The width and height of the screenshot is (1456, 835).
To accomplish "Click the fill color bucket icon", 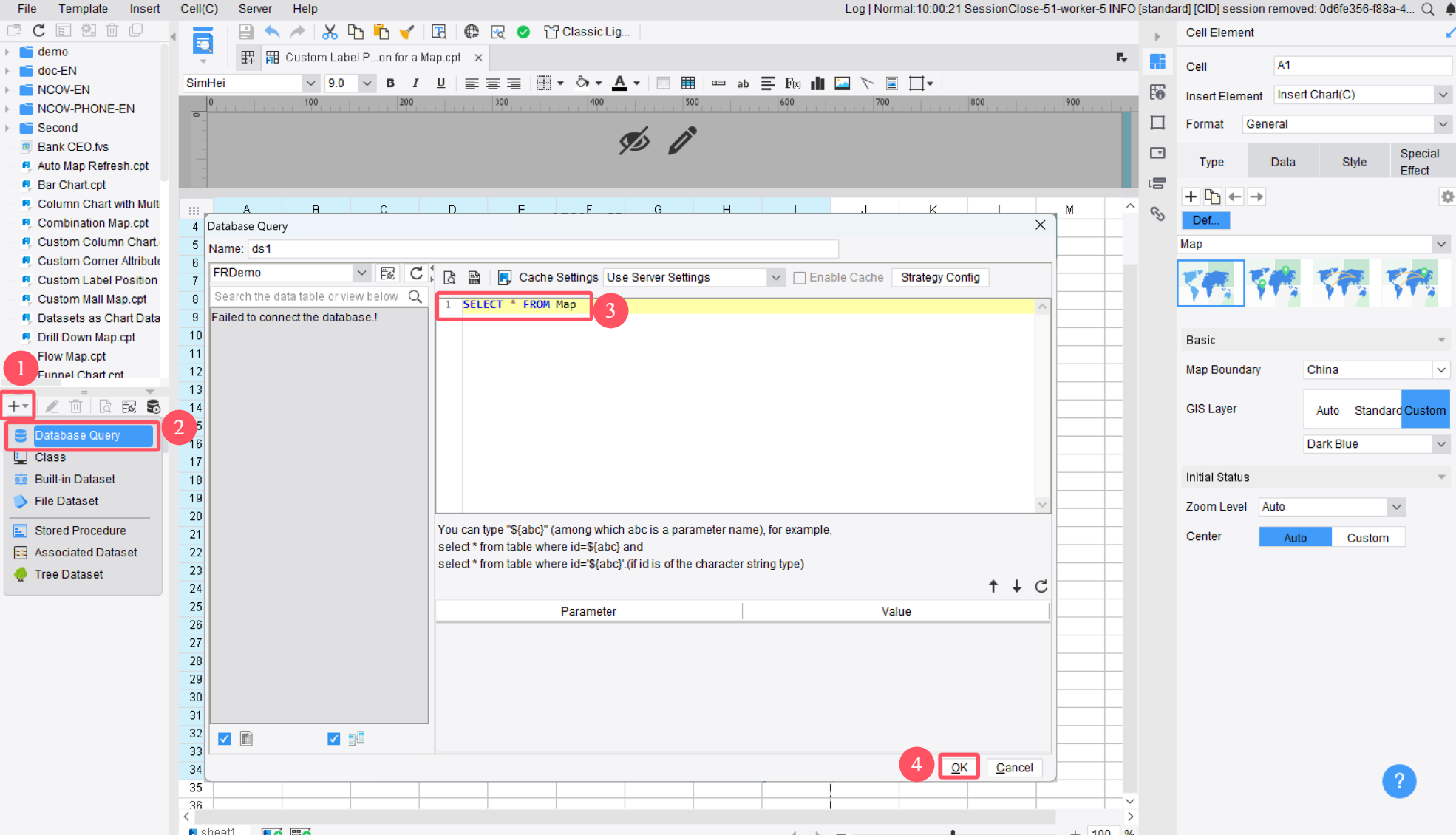I will 583,83.
